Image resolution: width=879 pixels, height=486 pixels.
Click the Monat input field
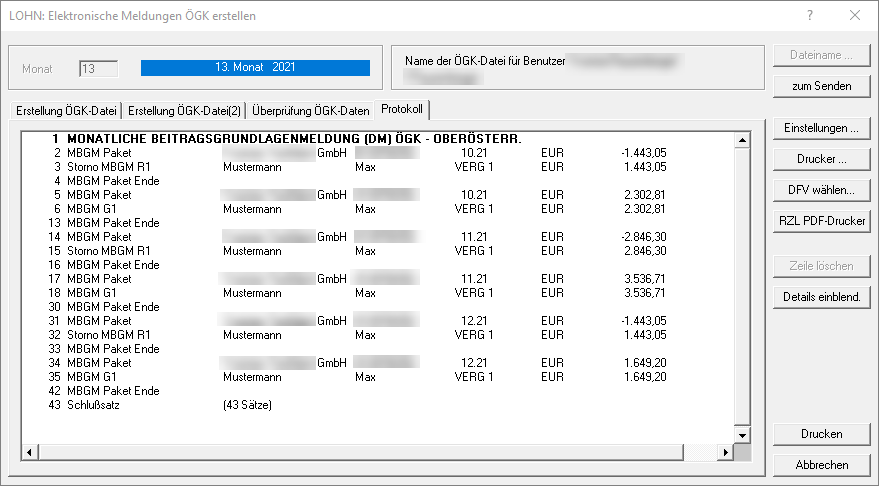pos(99,69)
